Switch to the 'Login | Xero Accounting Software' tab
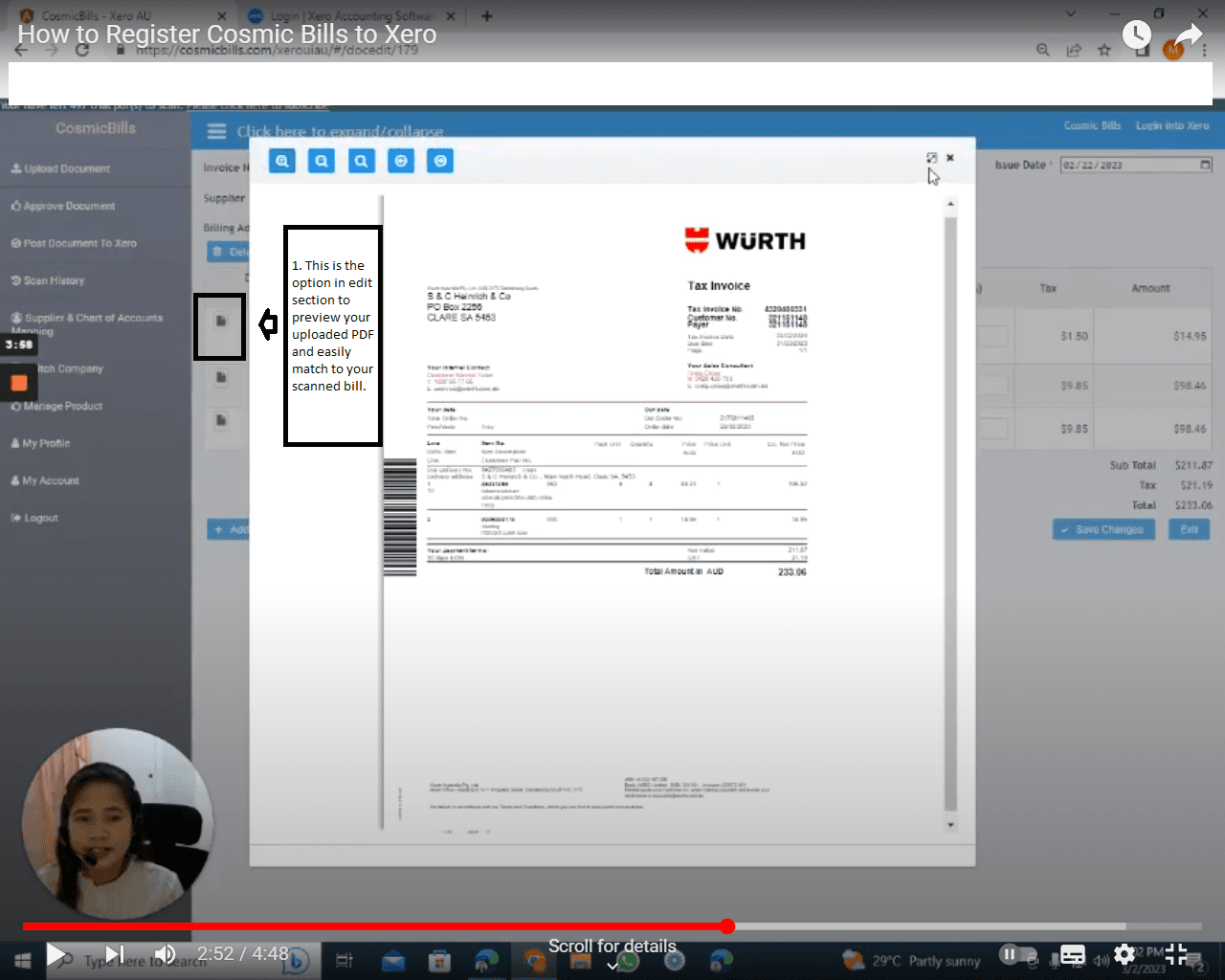This screenshot has width=1225, height=980. (x=351, y=15)
